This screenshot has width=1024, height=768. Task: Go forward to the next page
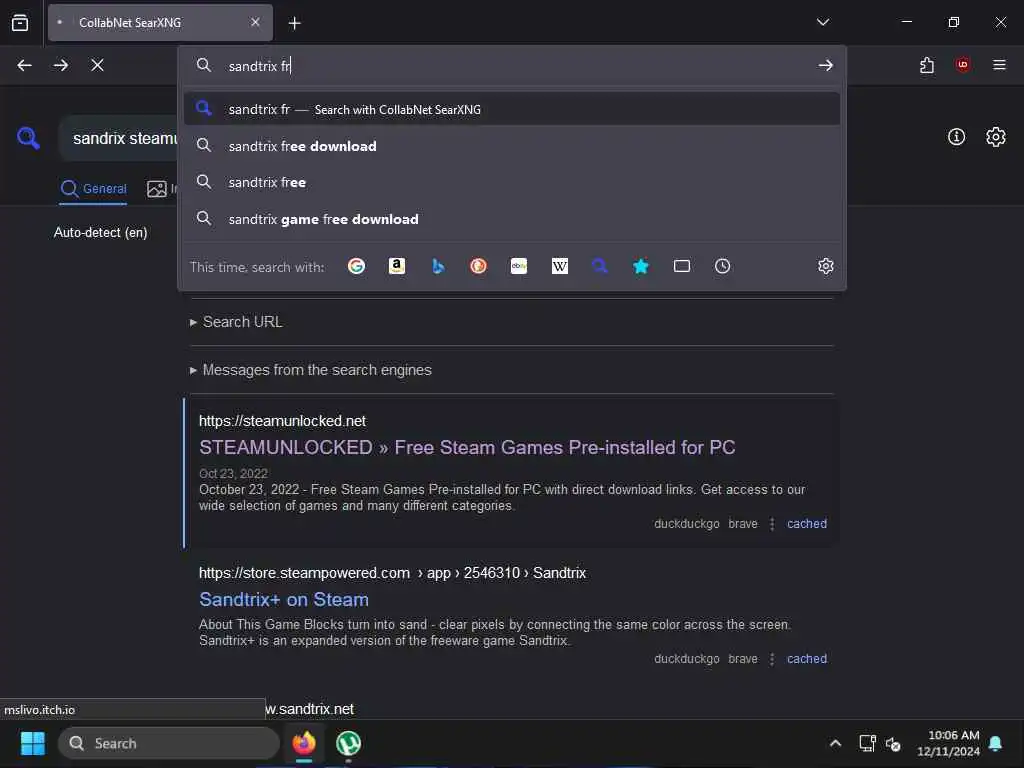(x=61, y=65)
